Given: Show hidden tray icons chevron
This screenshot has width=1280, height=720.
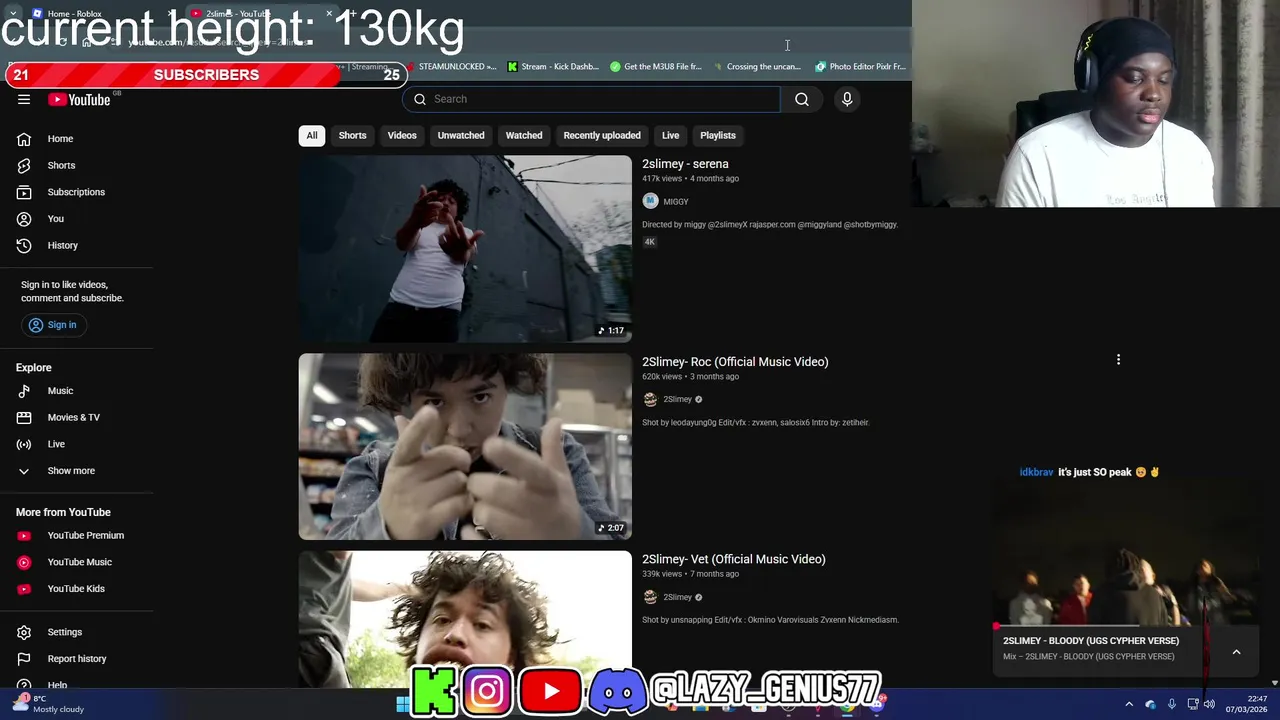Looking at the screenshot, I should click(x=1129, y=704).
